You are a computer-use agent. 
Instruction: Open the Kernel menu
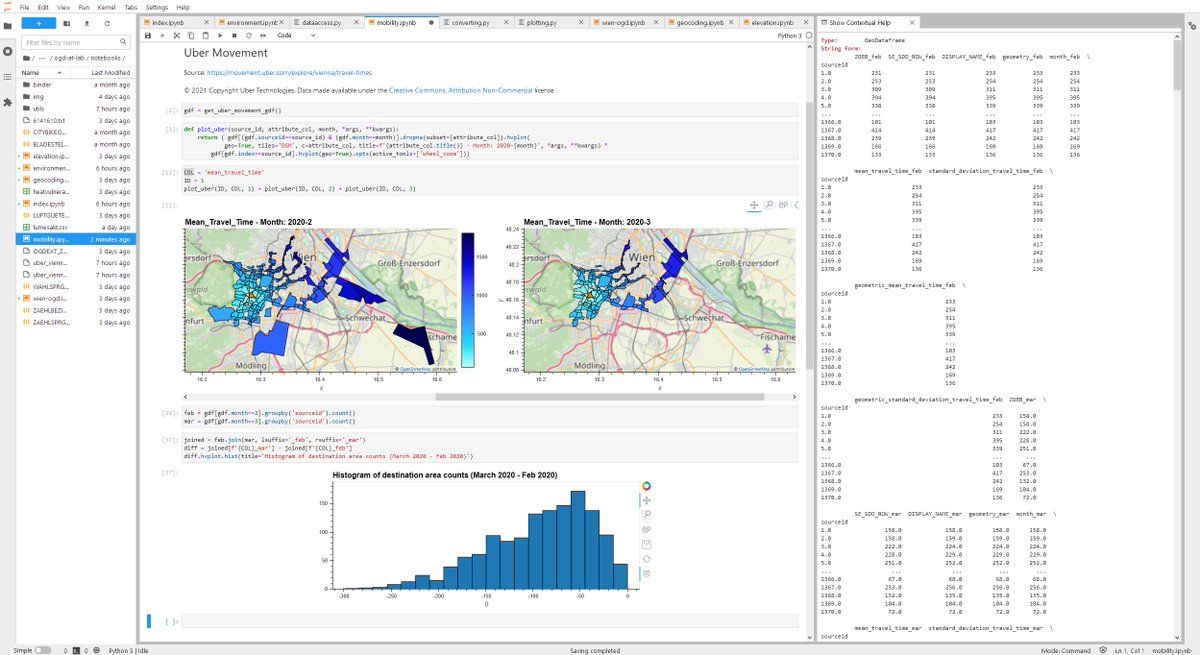(x=107, y=7)
